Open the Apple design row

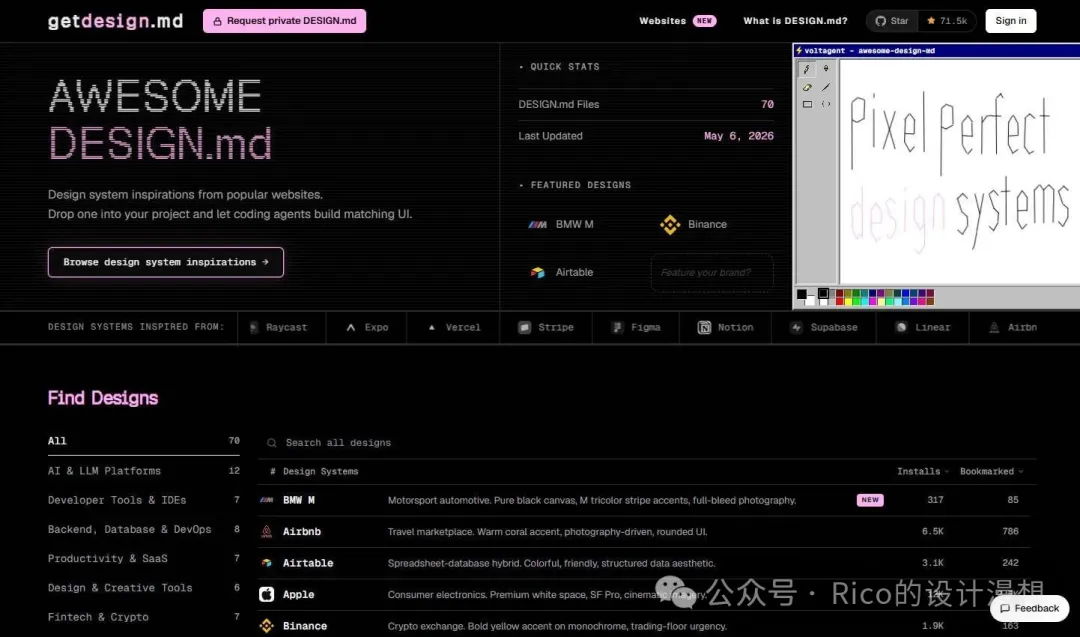tap(644, 594)
